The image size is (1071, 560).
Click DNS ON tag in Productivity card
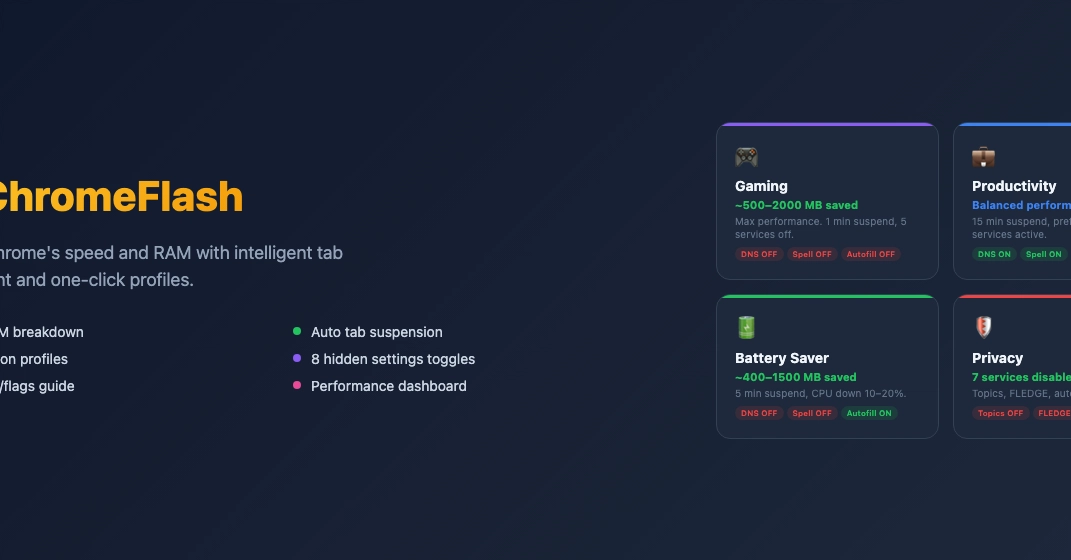tap(994, 254)
